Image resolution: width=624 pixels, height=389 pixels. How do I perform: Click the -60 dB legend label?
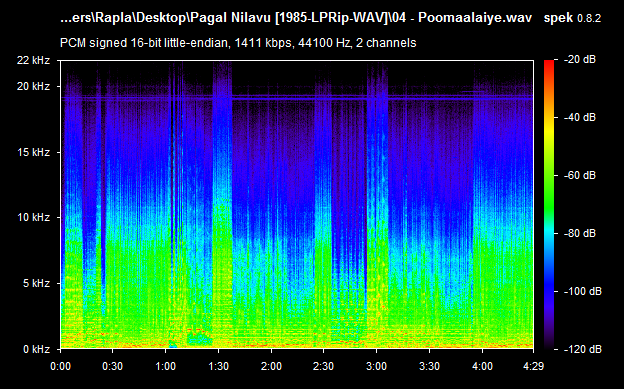point(580,175)
